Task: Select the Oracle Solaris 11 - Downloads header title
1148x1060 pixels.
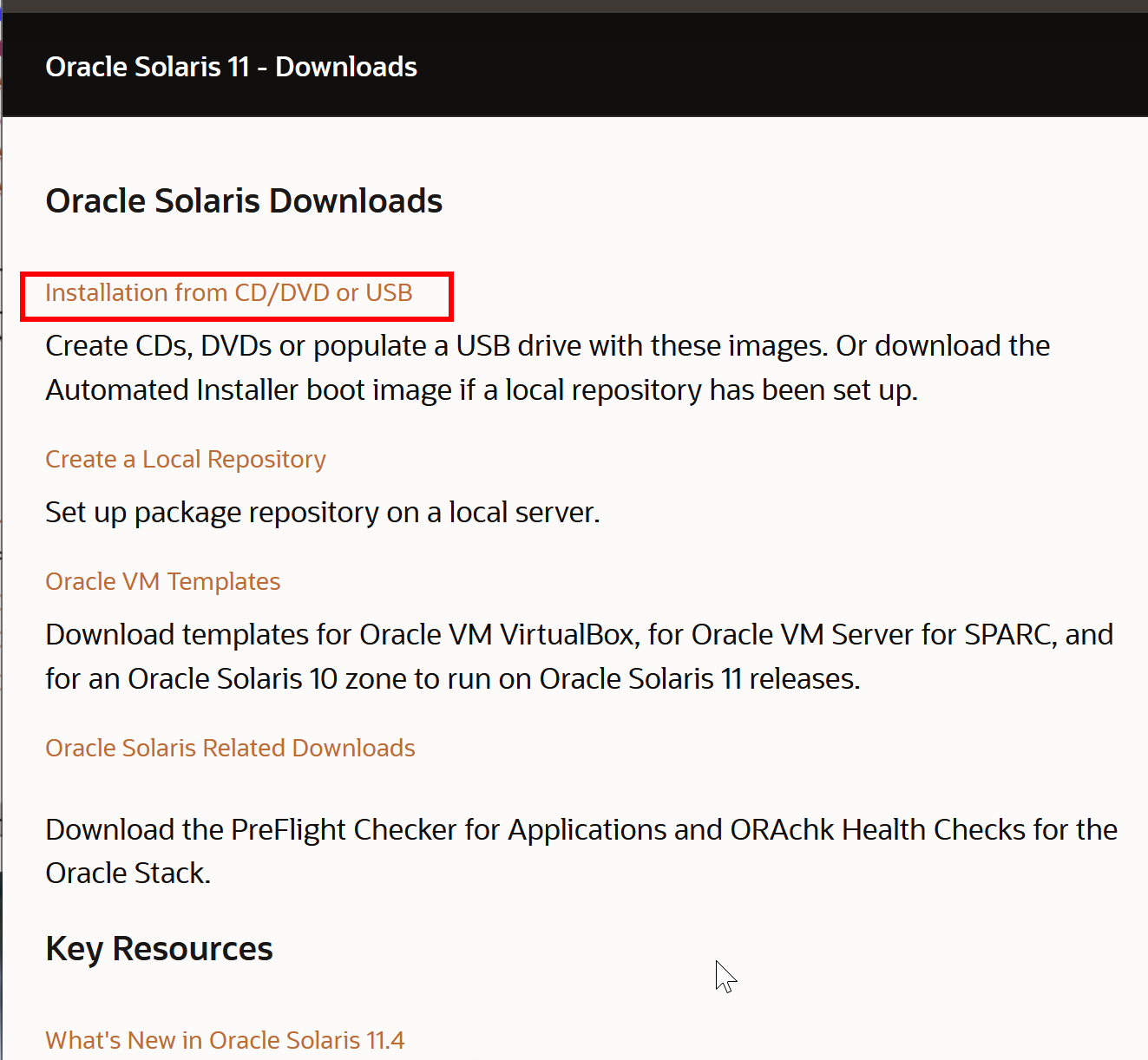Action: (x=231, y=67)
